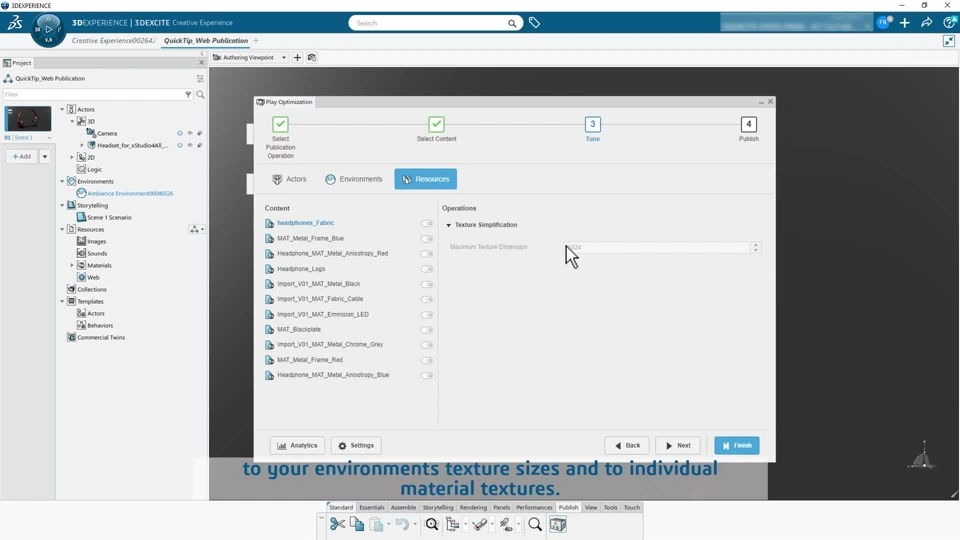Expand the Materials tree node
This screenshot has width=960, height=540.
point(72,266)
